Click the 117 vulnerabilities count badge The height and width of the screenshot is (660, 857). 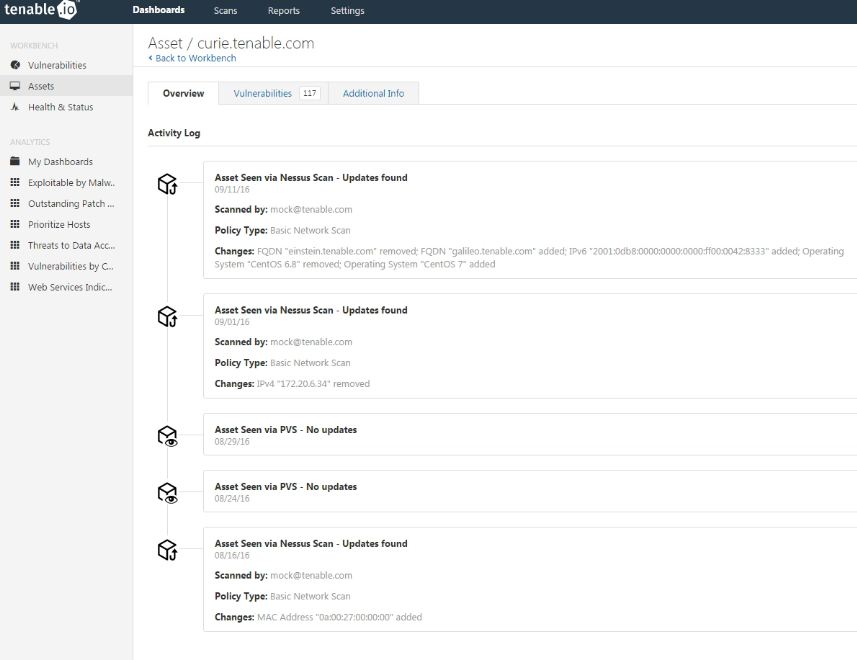click(309, 93)
